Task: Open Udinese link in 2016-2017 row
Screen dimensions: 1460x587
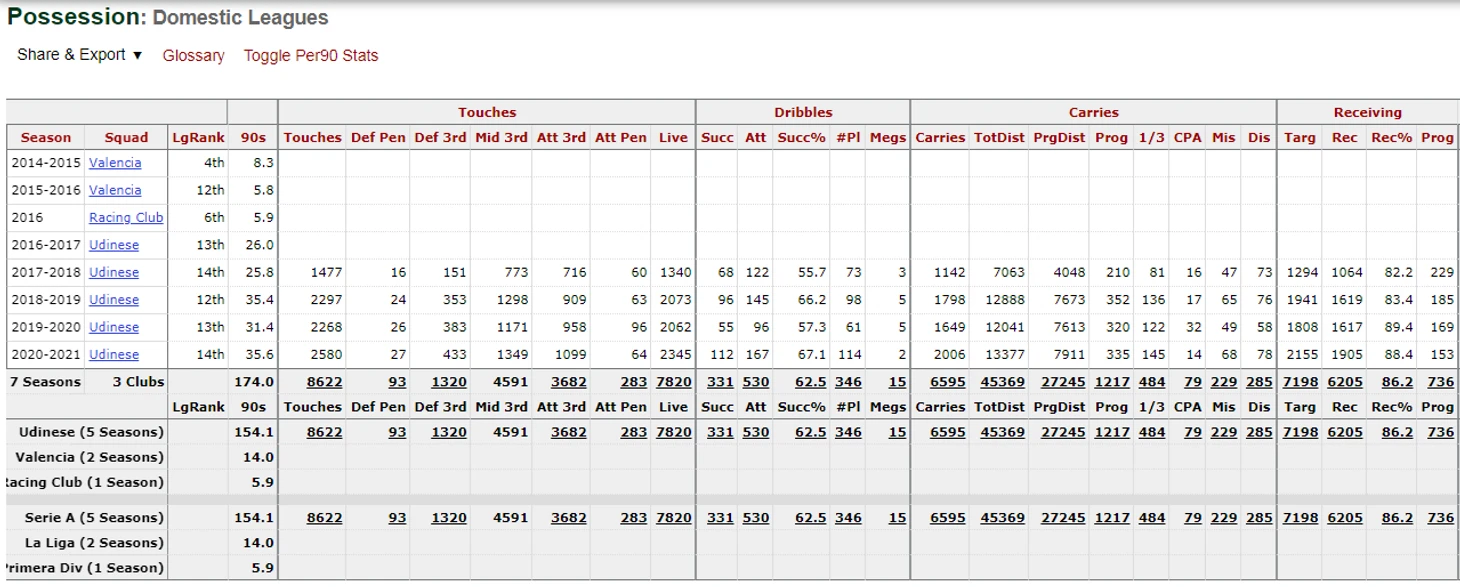Action: click(x=114, y=245)
